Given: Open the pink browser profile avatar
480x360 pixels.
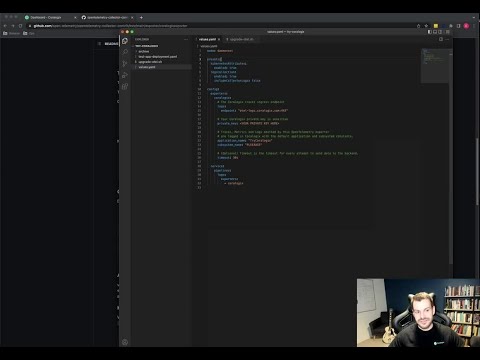Looking at the screenshot, I should click(x=466, y=26).
